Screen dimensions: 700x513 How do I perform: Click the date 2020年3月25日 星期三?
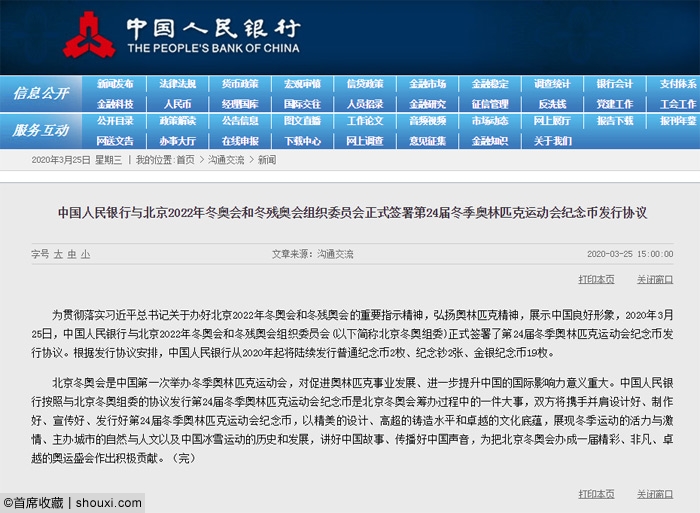click(x=76, y=160)
